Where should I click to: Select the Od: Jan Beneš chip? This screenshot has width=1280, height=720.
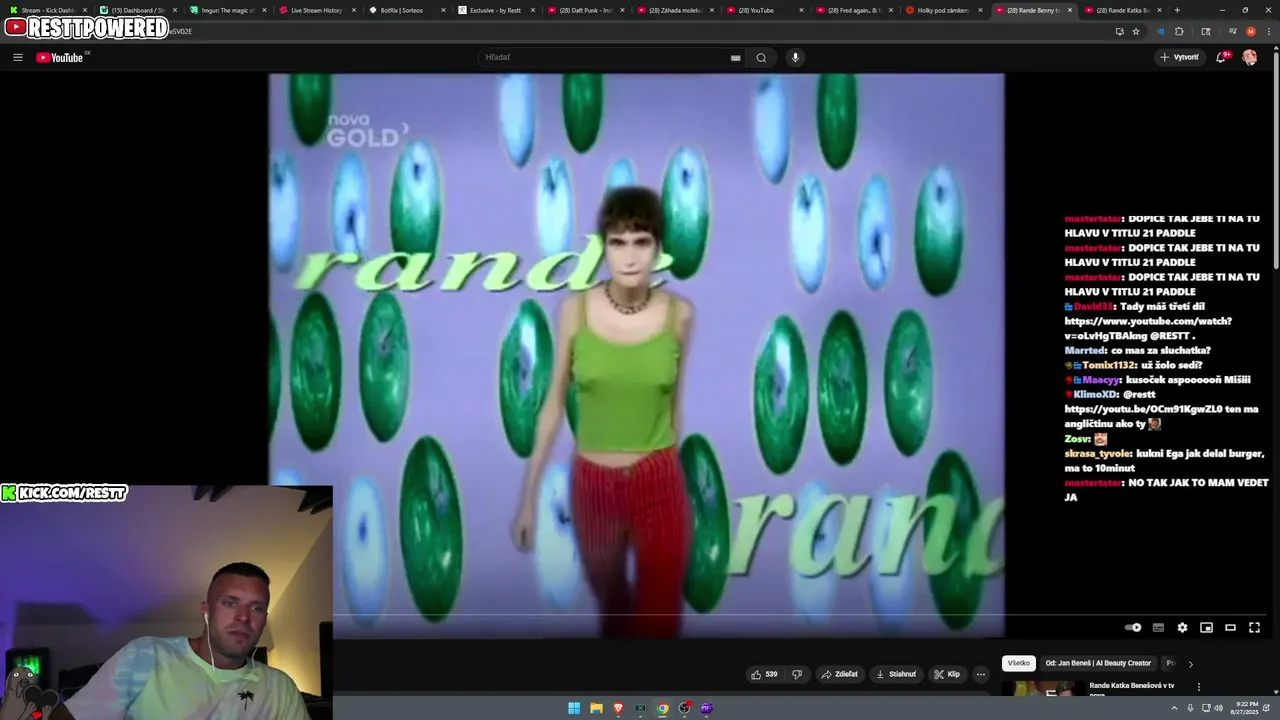[1098, 663]
